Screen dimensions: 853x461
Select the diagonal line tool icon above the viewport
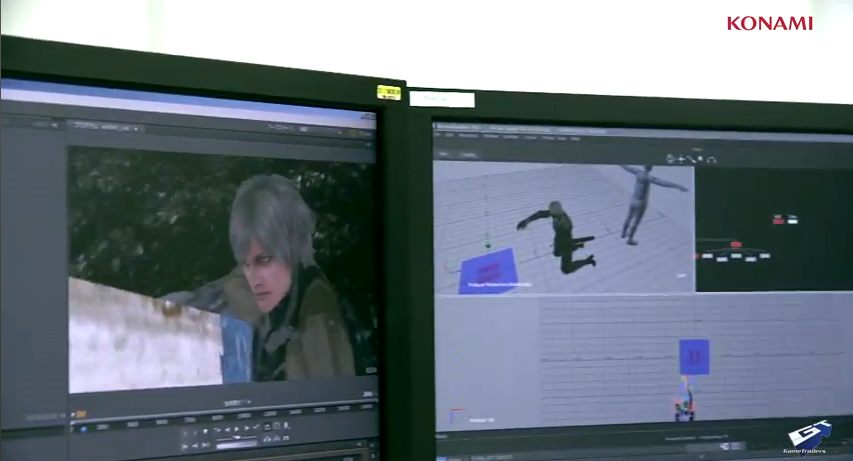691,159
